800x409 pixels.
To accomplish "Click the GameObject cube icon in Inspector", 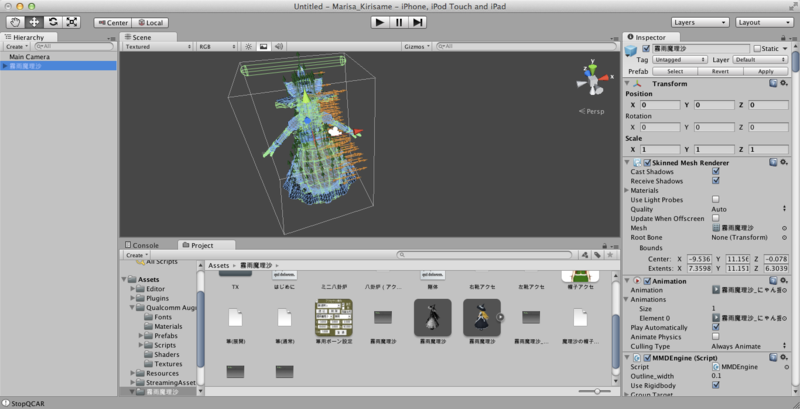I will point(631,50).
